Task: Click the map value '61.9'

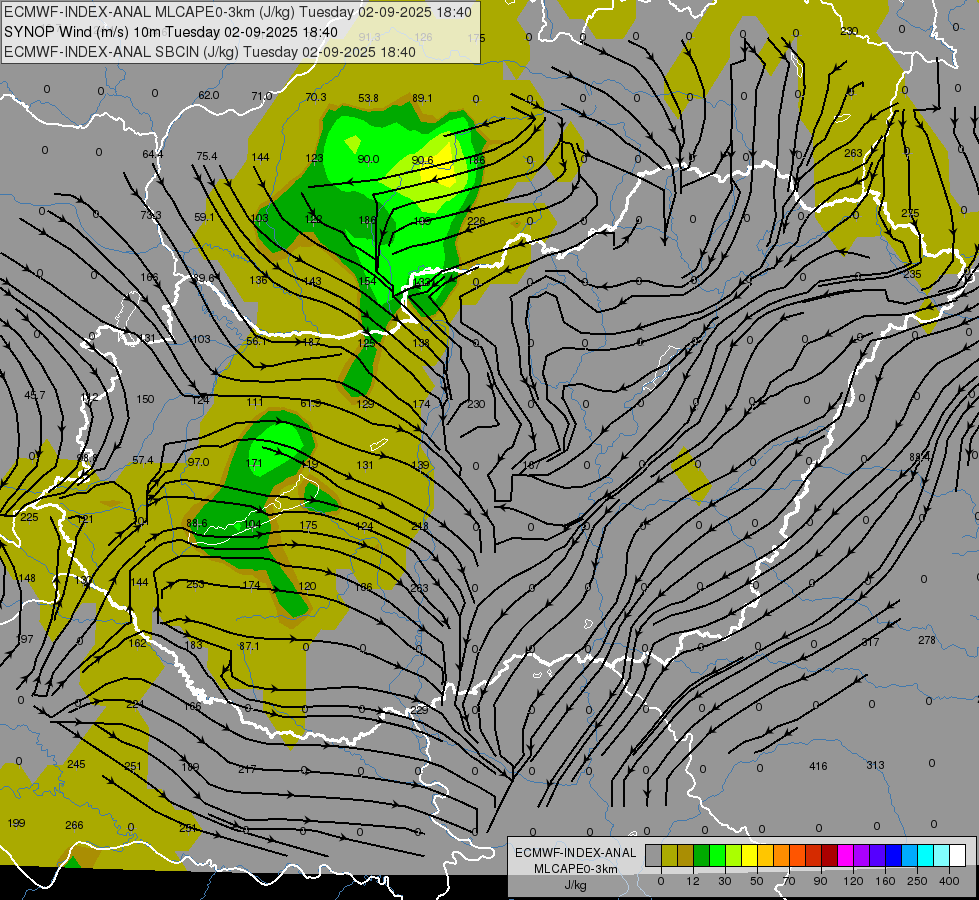Action: point(310,403)
